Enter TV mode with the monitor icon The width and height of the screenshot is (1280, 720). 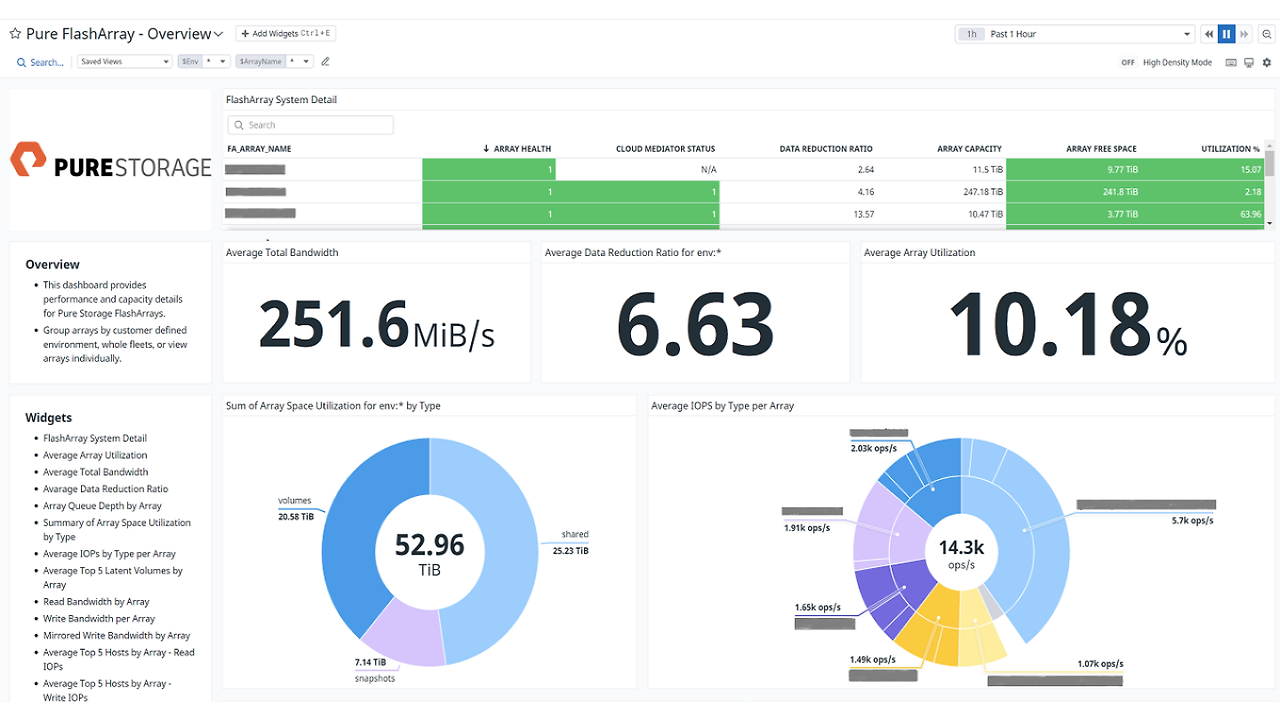(x=1249, y=62)
